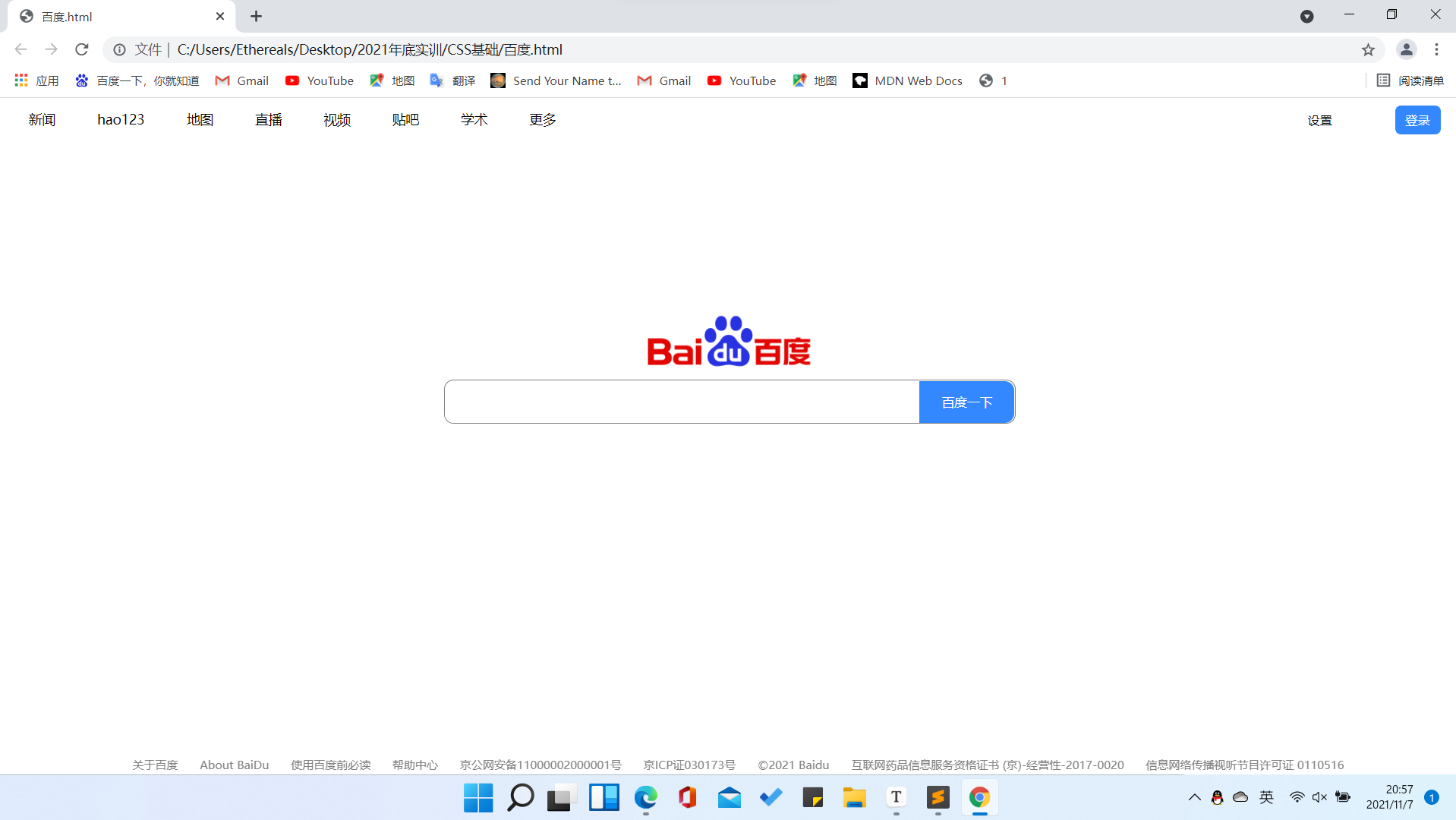Switch to Chrome on the taskbar

(979, 797)
